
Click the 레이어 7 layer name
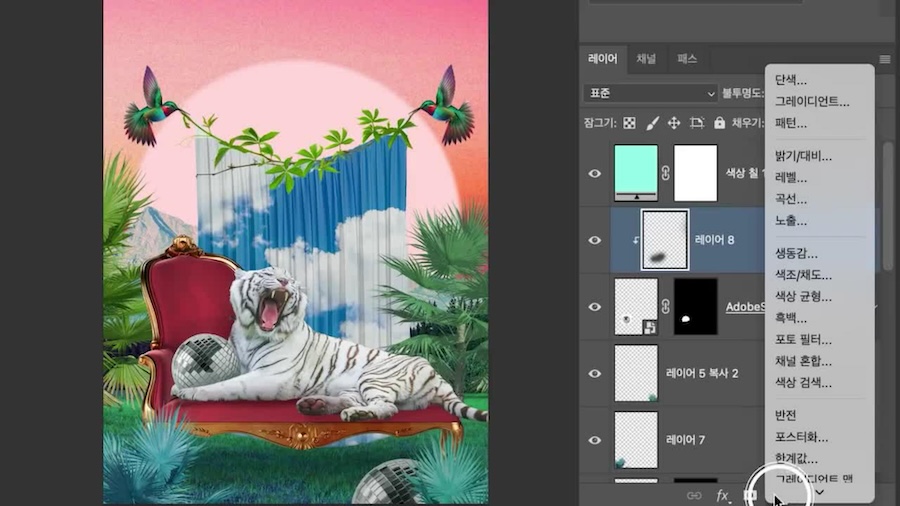click(685, 439)
